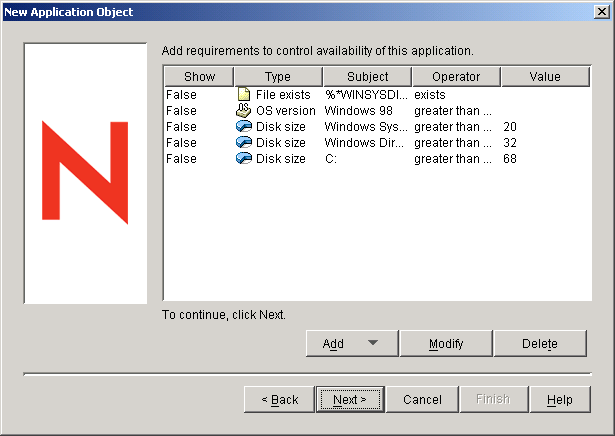The width and height of the screenshot is (615, 436).
Task: Return to previous step with Back
Action: [x=279, y=399]
